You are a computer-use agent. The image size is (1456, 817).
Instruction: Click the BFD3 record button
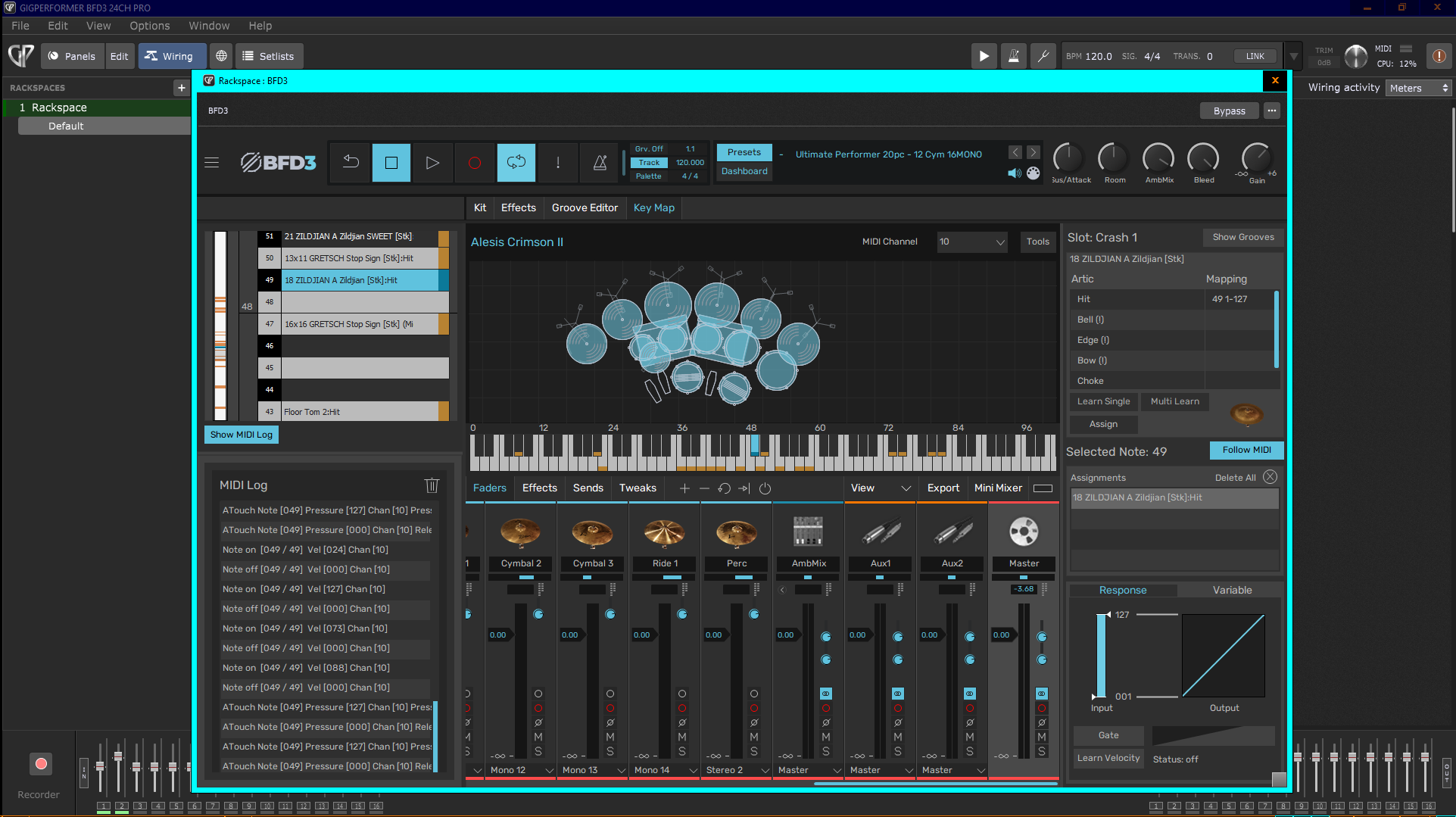pos(474,163)
